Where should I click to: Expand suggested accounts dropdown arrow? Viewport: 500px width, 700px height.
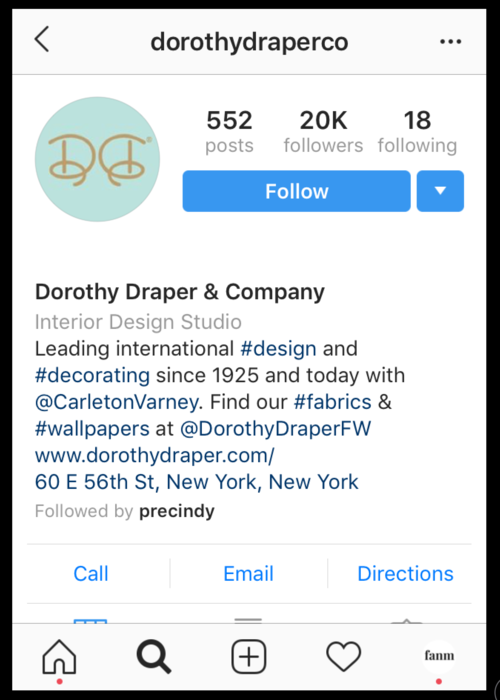(x=440, y=191)
